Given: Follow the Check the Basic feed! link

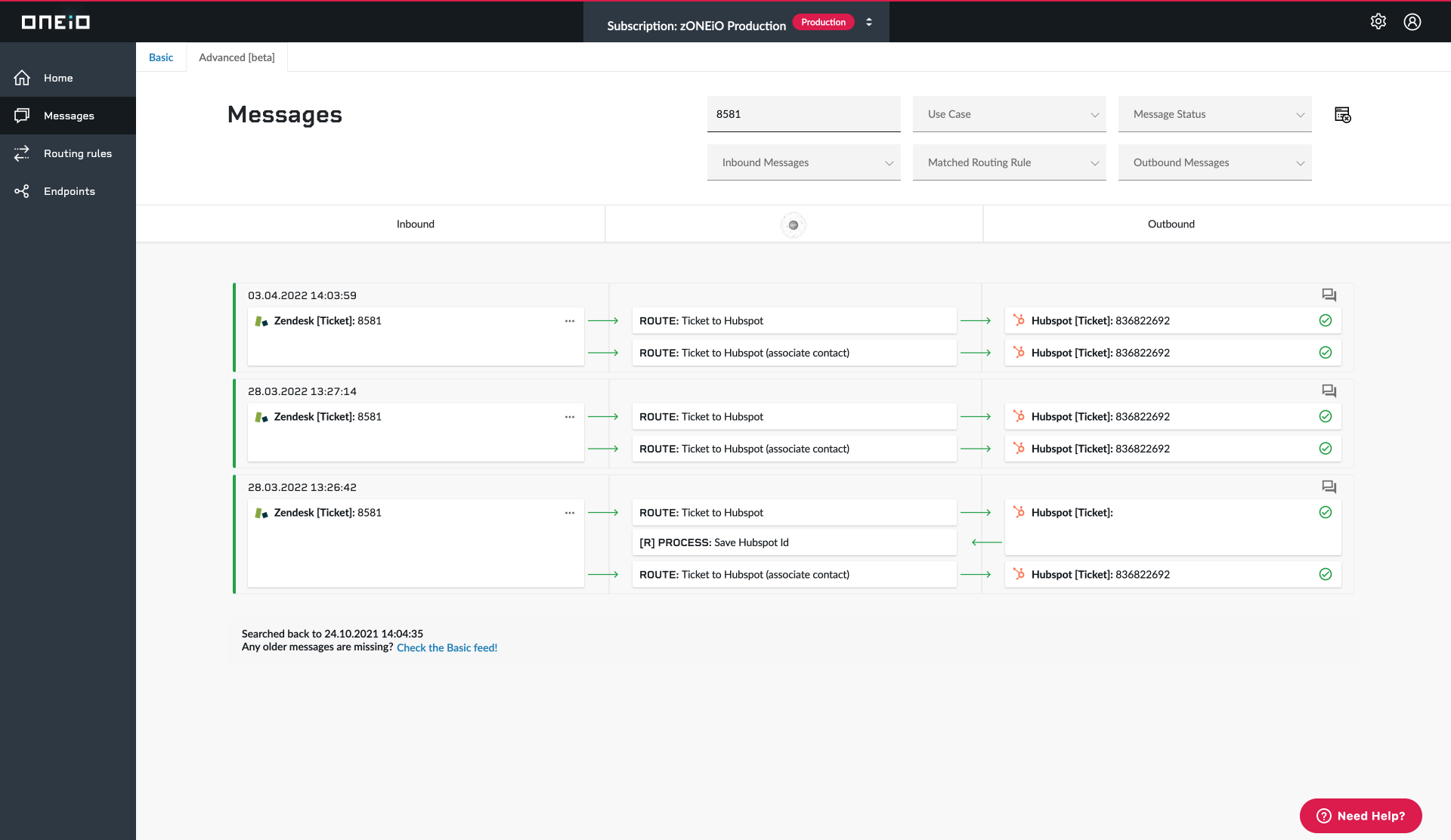Looking at the screenshot, I should pos(447,647).
